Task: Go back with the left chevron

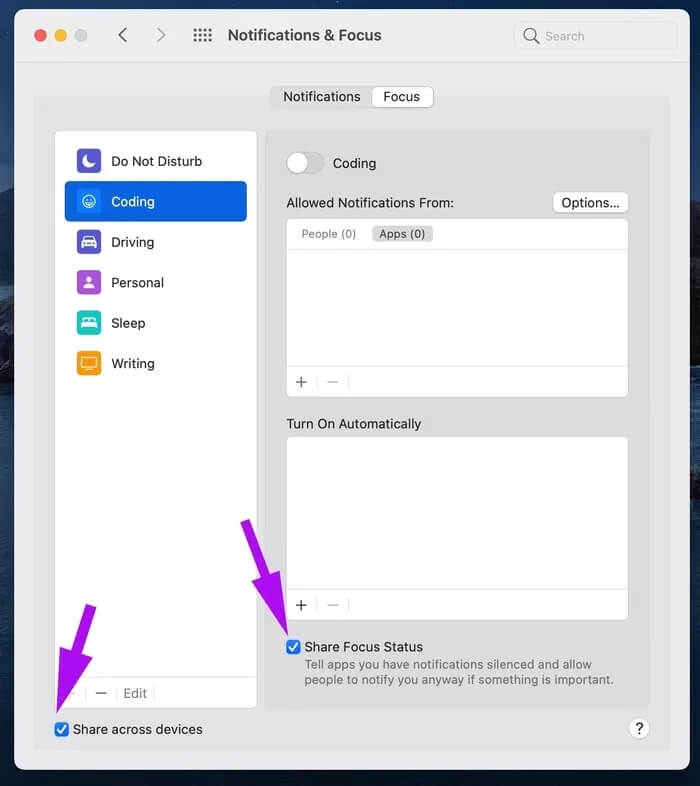Action: coord(123,35)
